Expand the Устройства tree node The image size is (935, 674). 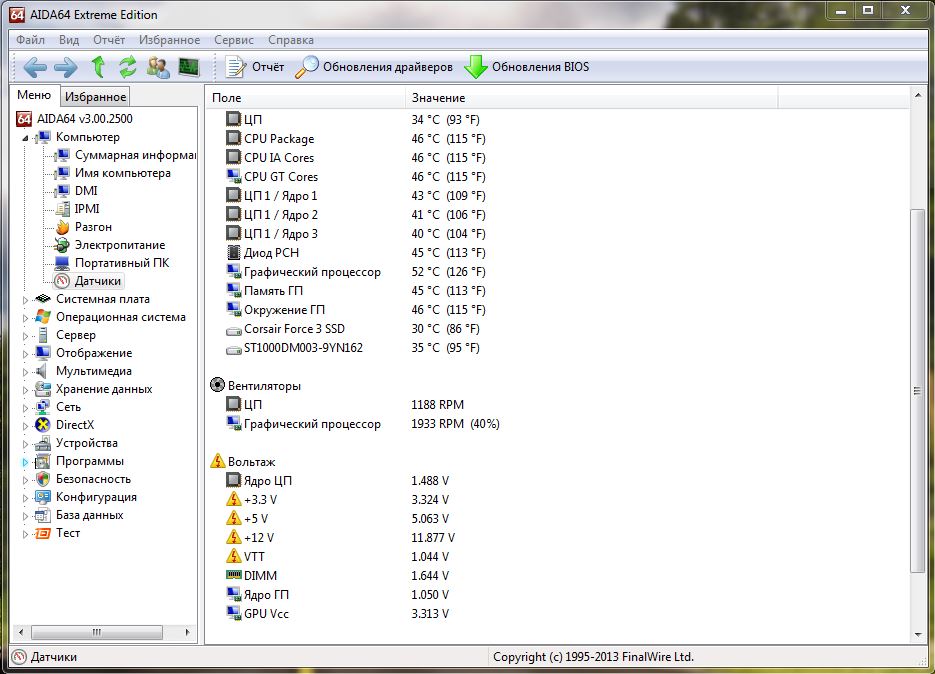click(x=25, y=444)
